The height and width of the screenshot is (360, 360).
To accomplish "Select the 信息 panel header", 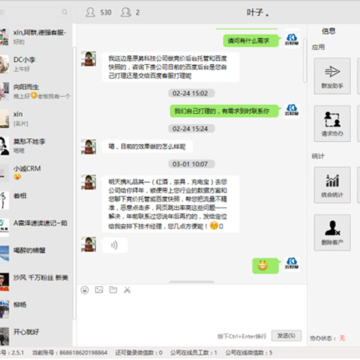I will pyautogui.click(x=328, y=31).
